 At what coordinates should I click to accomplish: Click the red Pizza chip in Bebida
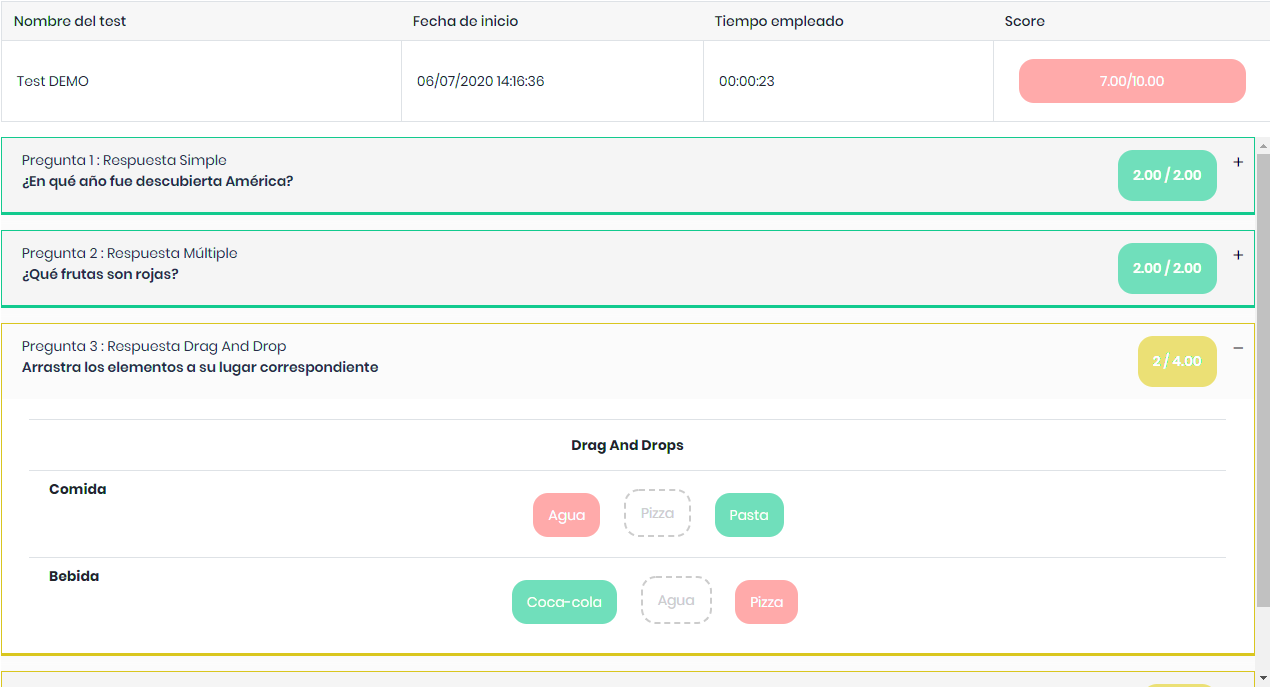[x=766, y=602]
